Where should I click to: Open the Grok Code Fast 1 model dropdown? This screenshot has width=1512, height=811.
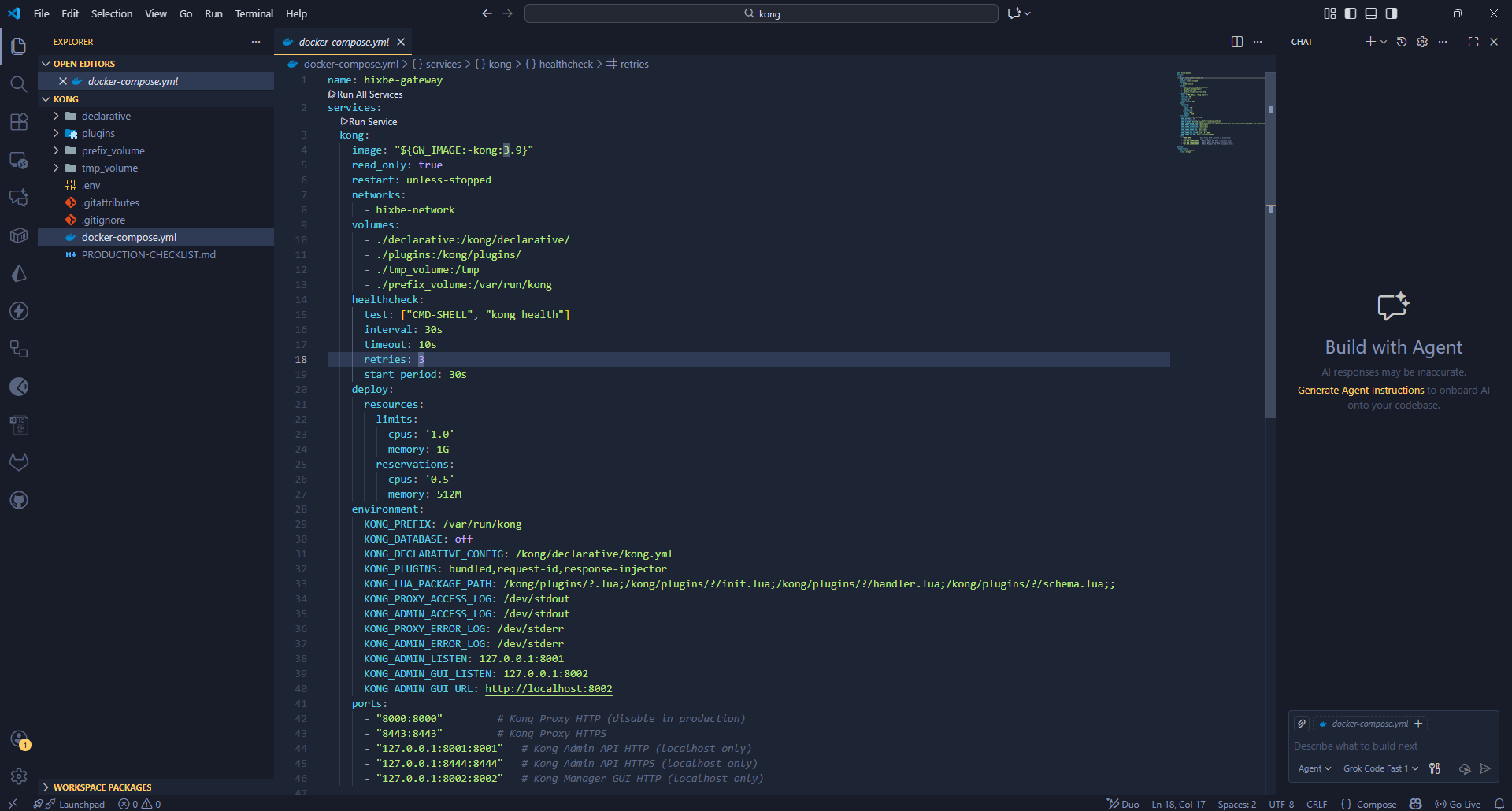[1380, 768]
